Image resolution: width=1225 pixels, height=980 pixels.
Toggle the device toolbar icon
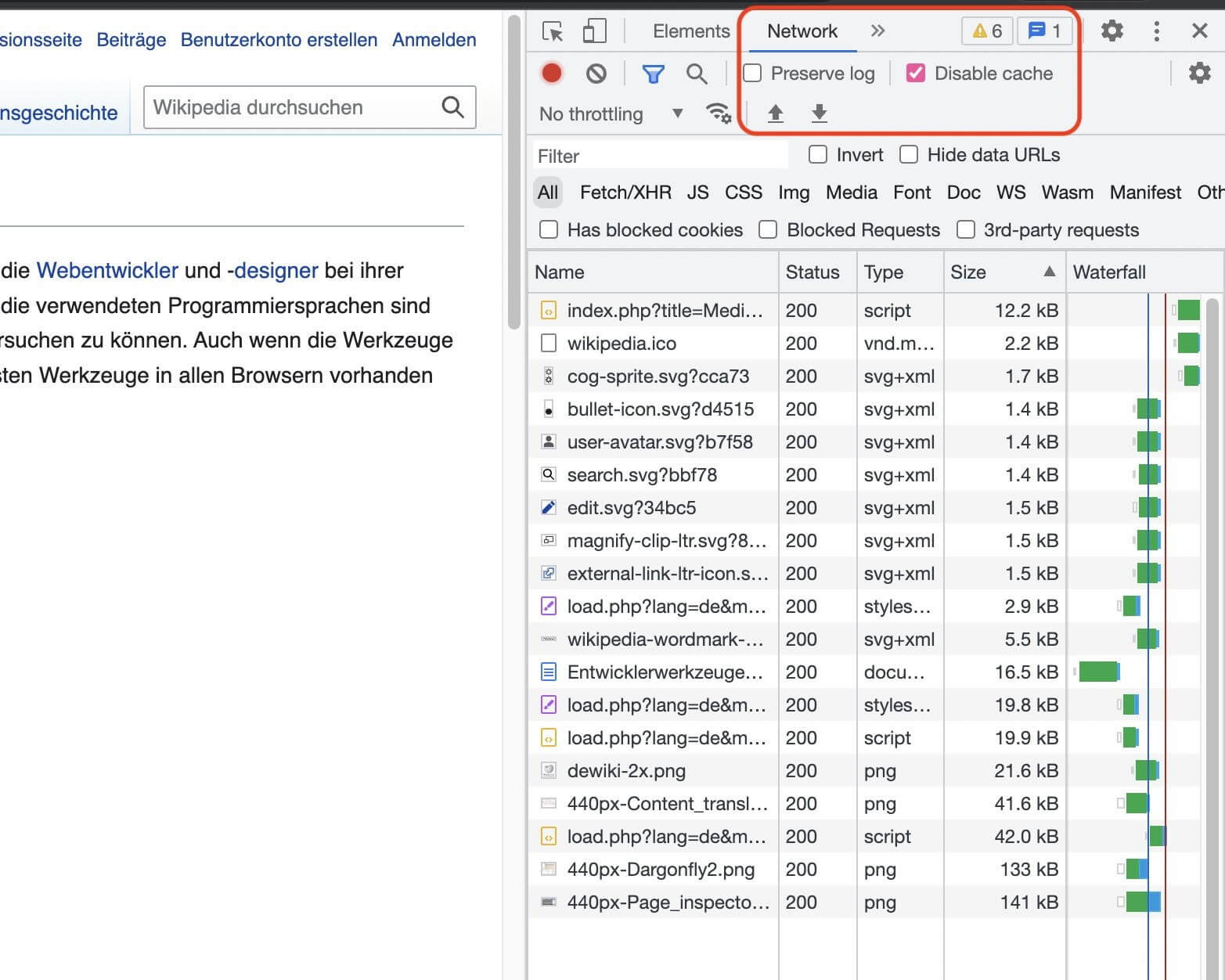[594, 31]
